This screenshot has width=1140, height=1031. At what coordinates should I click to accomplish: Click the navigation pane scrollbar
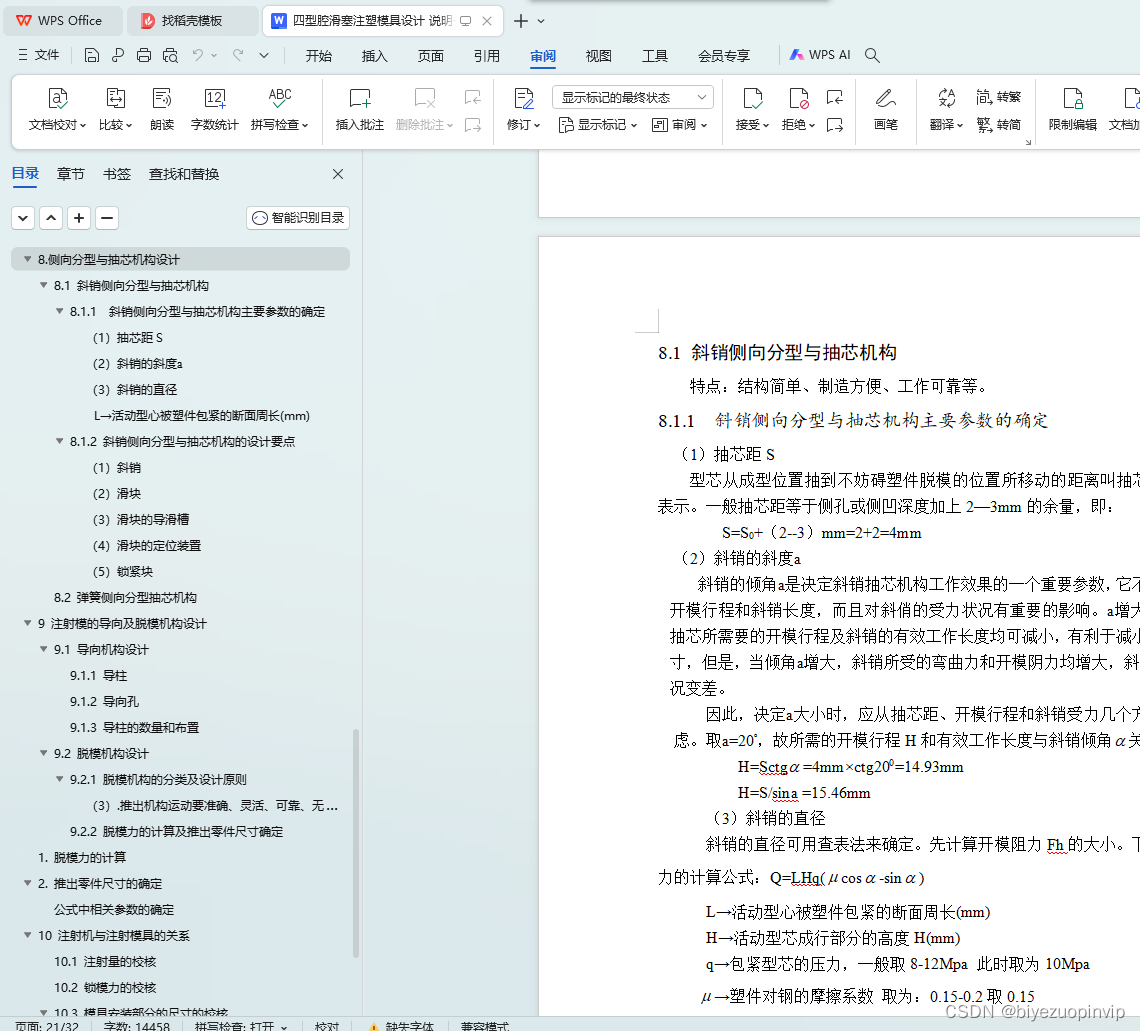[x=356, y=843]
